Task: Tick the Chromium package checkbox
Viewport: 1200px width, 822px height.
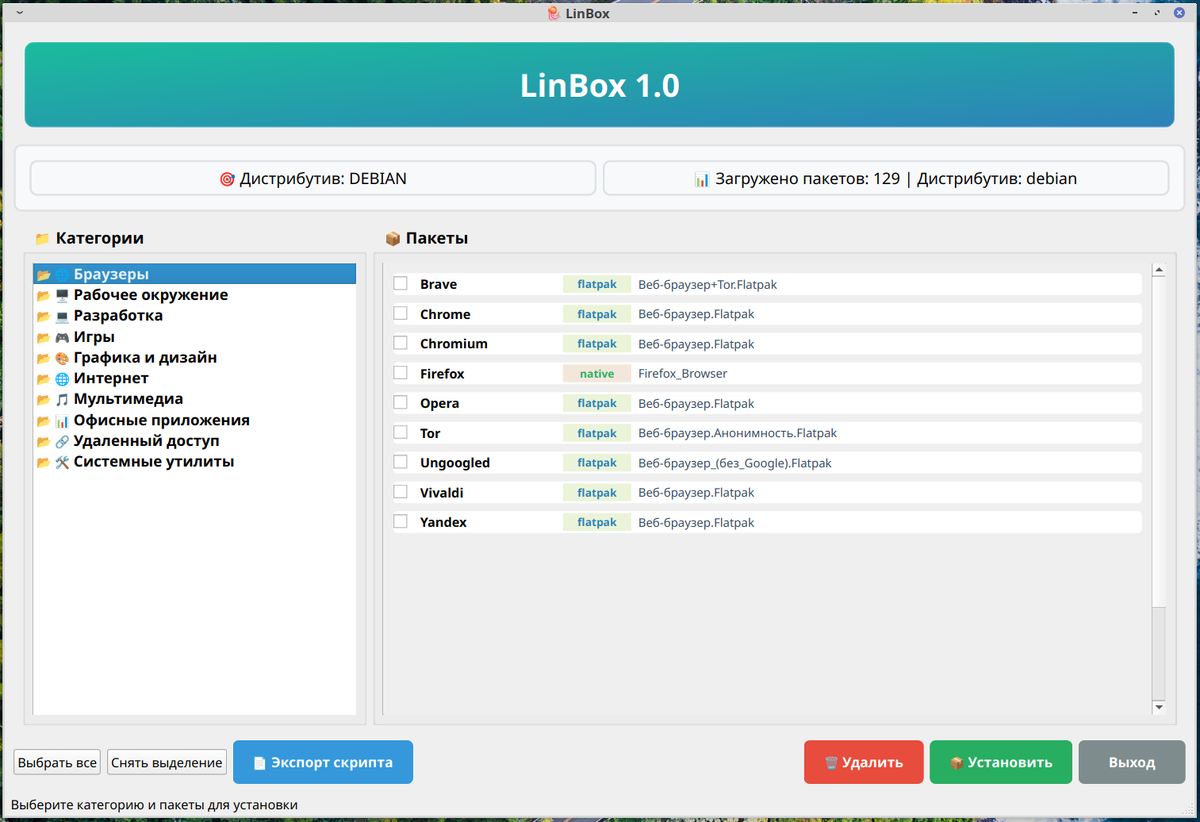Action: [400, 343]
